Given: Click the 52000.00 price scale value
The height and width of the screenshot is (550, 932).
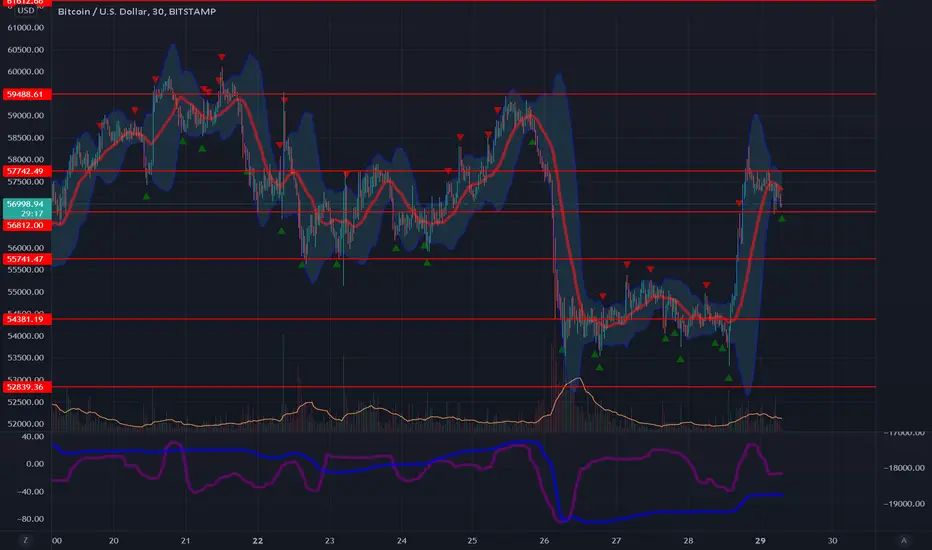Looking at the screenshot, I should pos(26,424).
